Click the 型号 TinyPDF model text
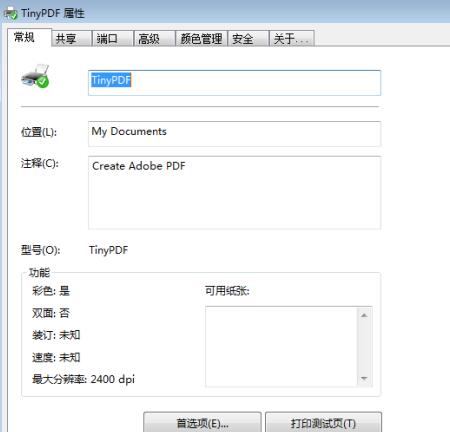 coord(108,250)
